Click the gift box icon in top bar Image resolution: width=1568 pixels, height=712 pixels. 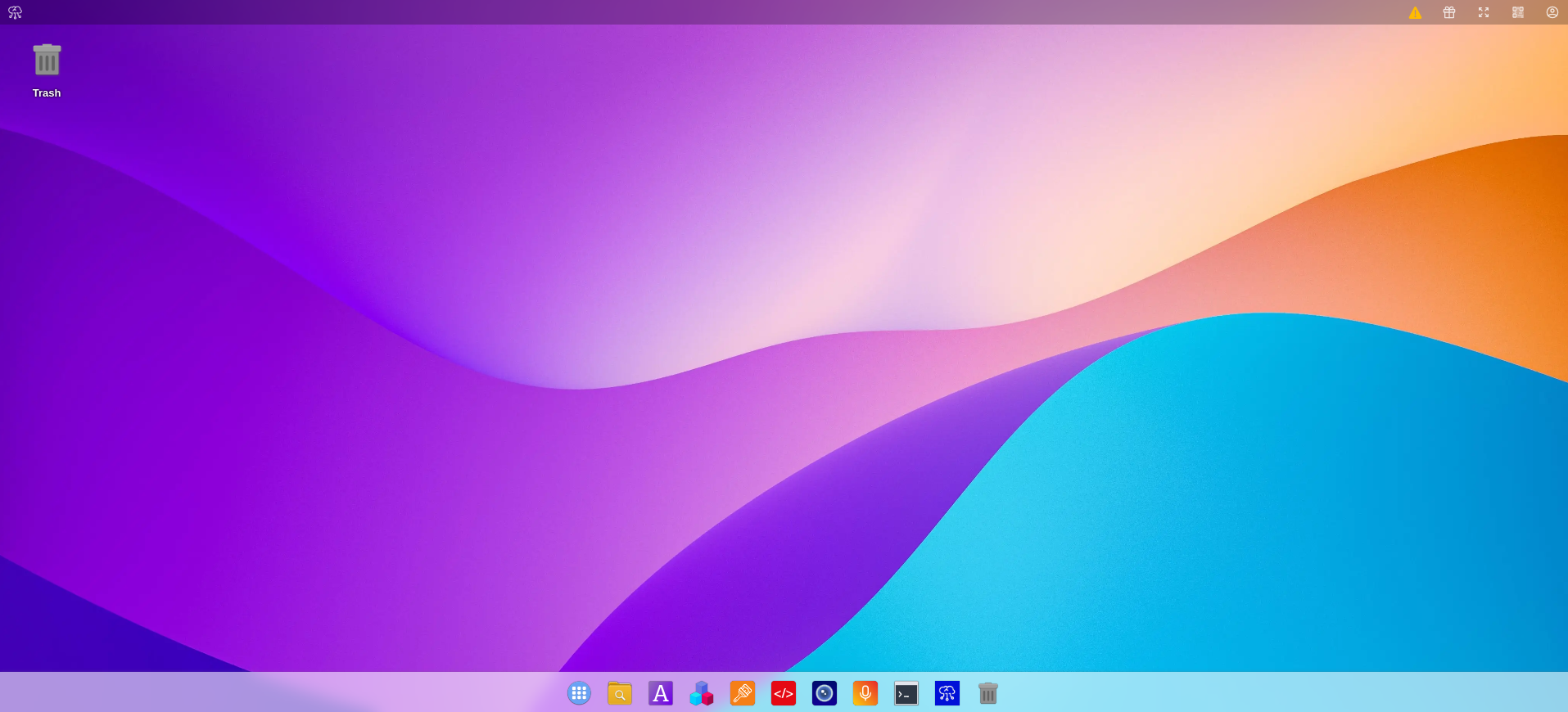tap(1449, 12)
